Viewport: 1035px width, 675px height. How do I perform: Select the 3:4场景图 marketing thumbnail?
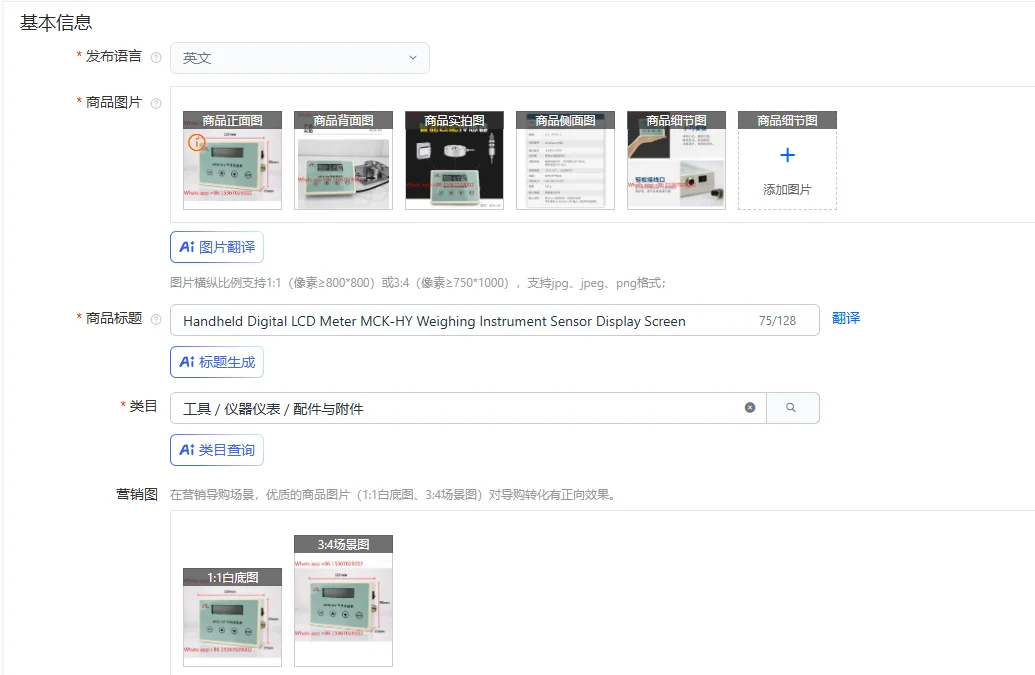point(343,600)
